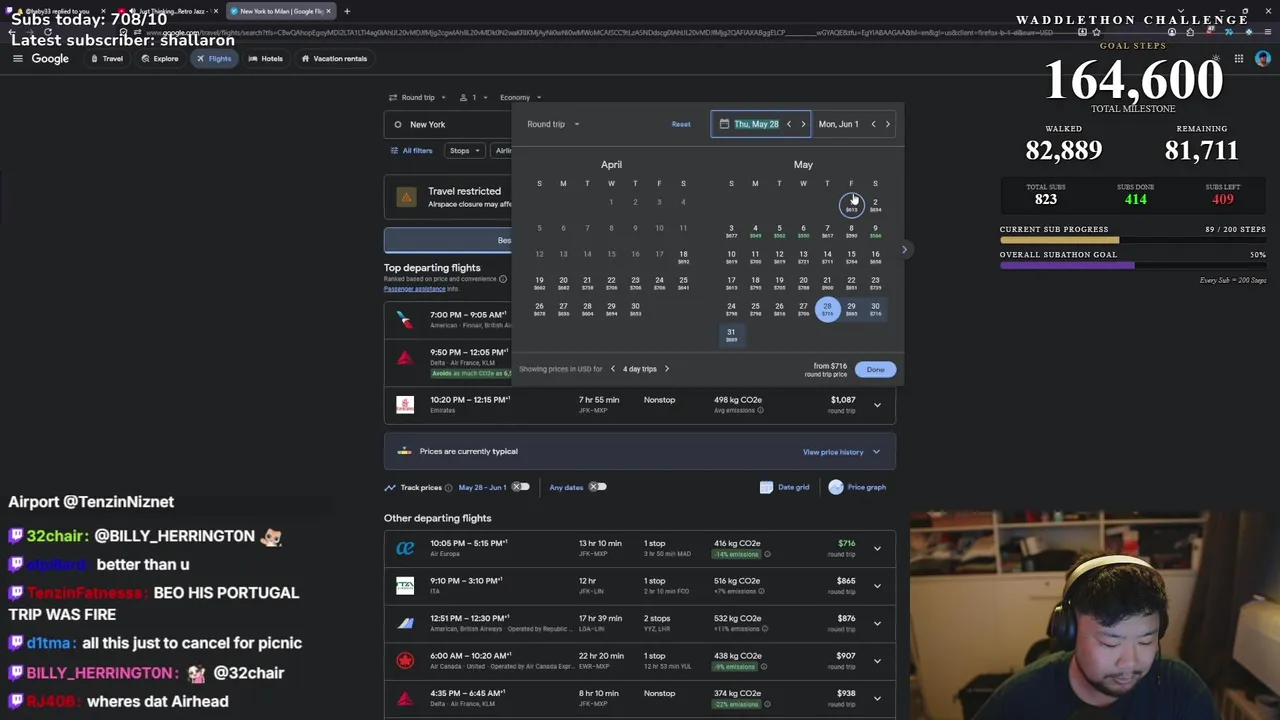Image resolution: width=1280 pixels, height=720 pixels.
Task: Click the ranking info icon
Action: pyautogui.click(x=503, y=279)
